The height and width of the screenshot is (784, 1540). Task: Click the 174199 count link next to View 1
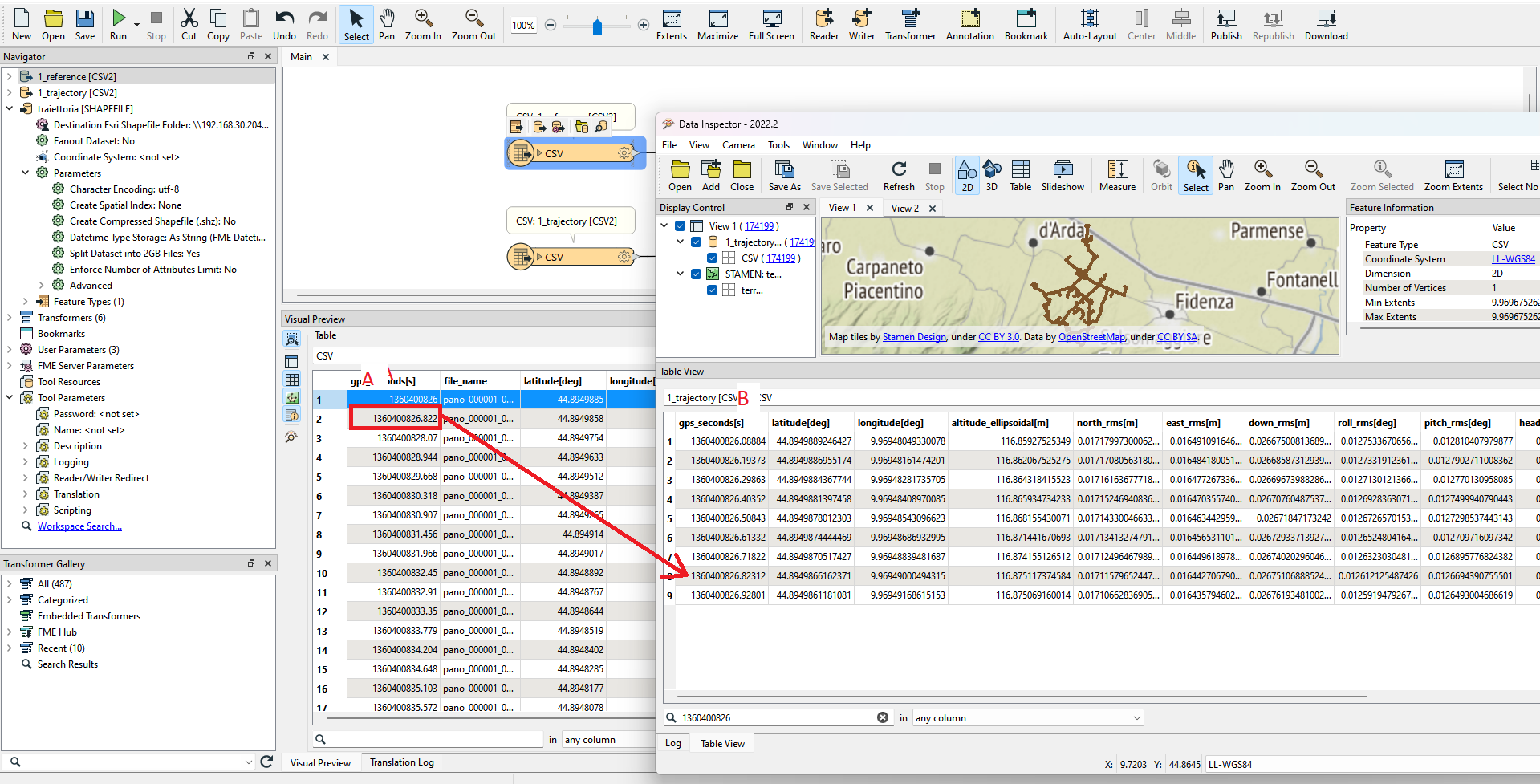[759, 226]
